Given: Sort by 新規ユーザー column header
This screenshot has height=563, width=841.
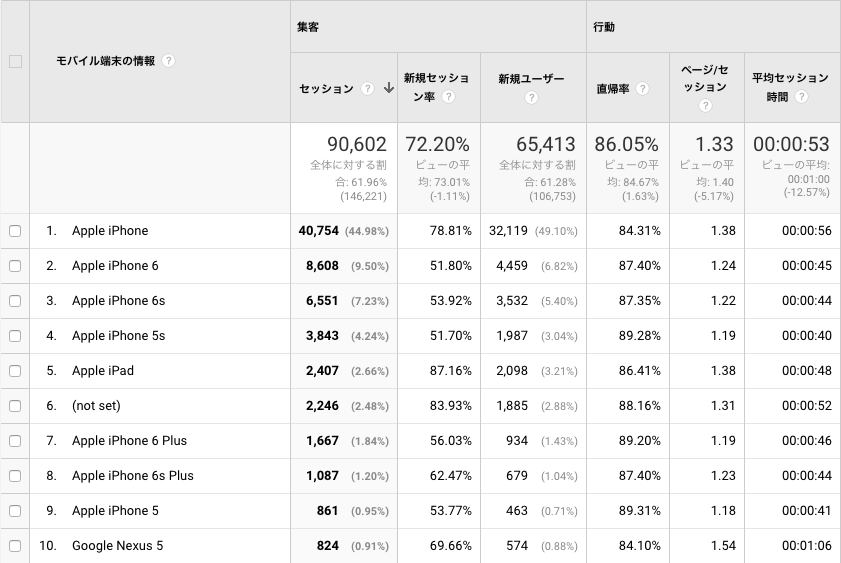Looking at the screenshot, I should click(x=531, y=79).
